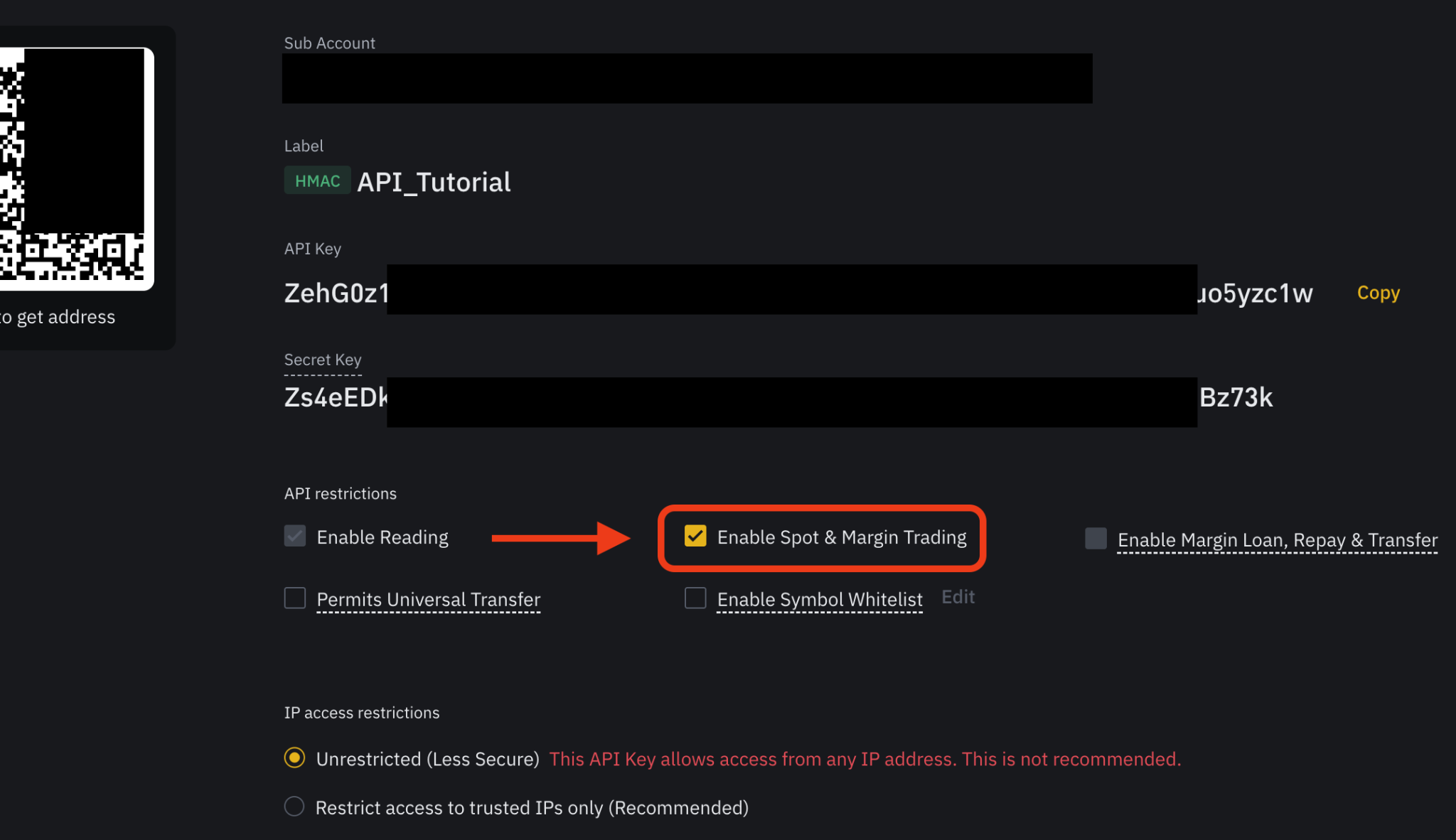1456x840 pixels.
Task: Select the Unrestricted (Less Secure) option
Action: point(294,758)
